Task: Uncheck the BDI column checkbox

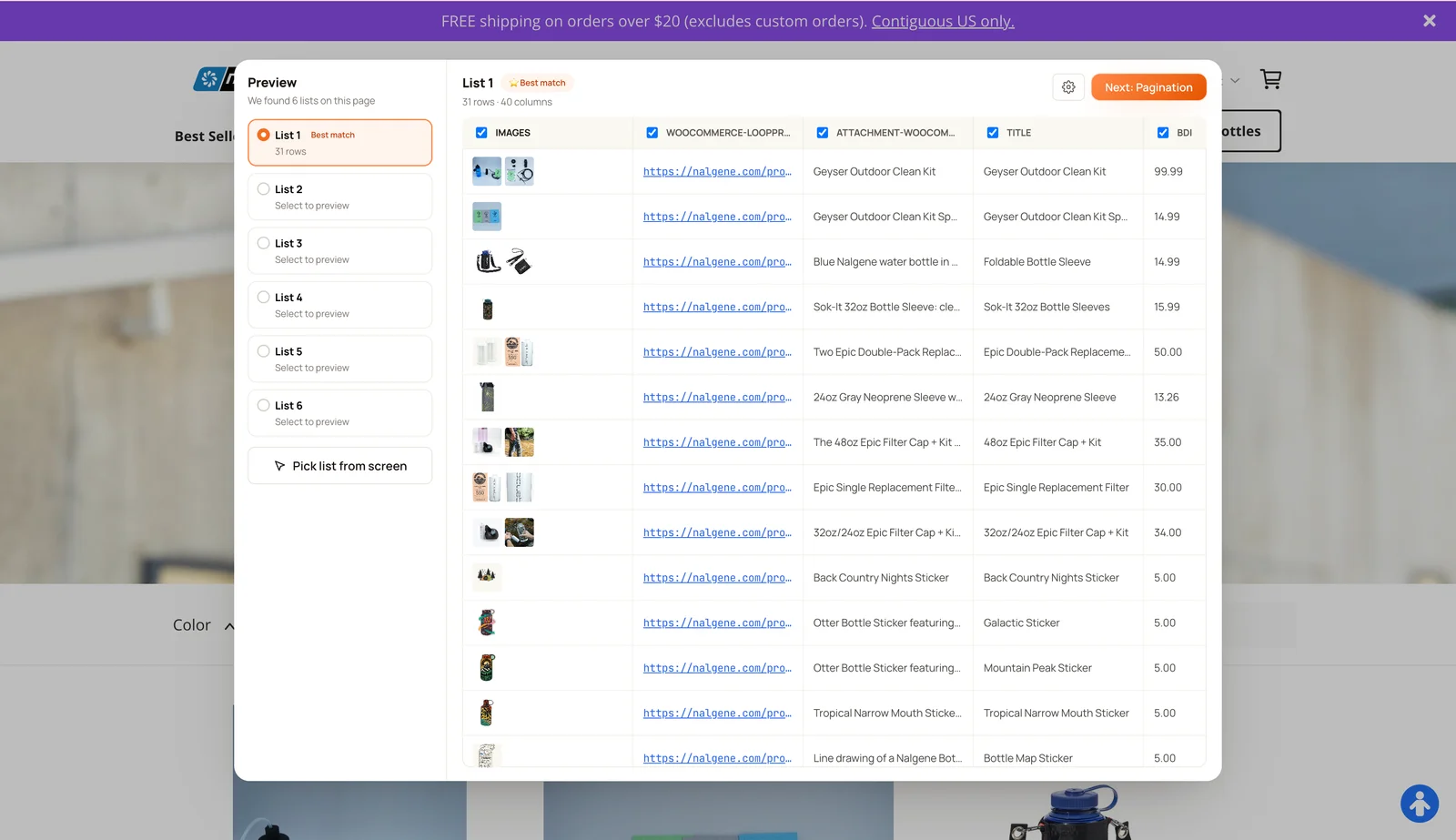Action: pyautogui.click(x=1162, y=133)
